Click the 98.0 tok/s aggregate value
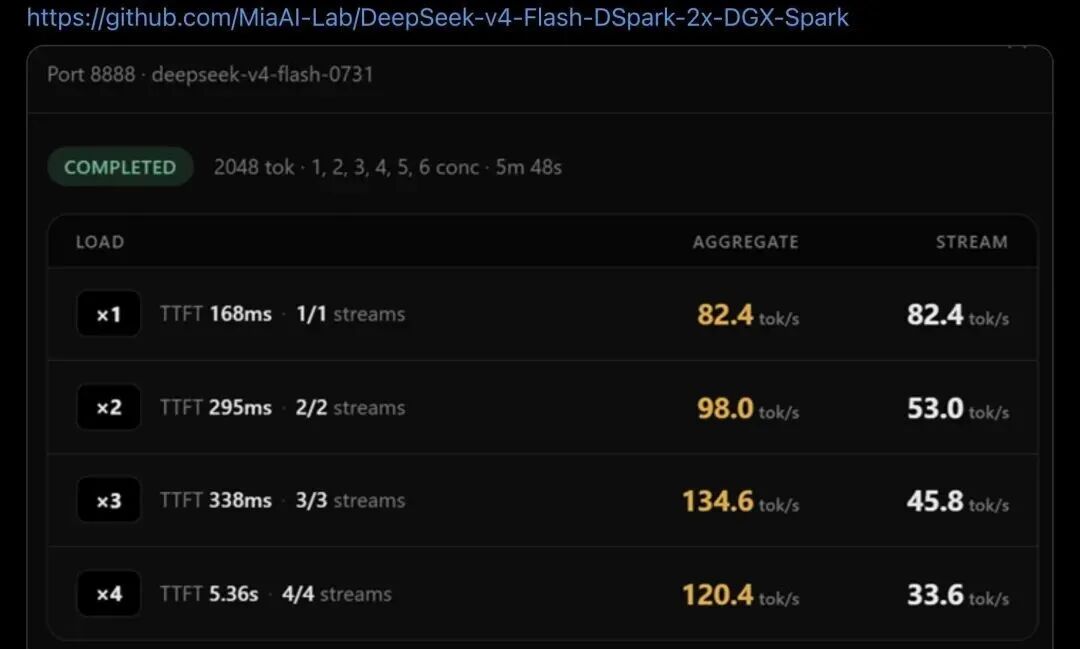Image resolution: width=1080 pixels, height=649 pixels. click(x=748, y=409)
